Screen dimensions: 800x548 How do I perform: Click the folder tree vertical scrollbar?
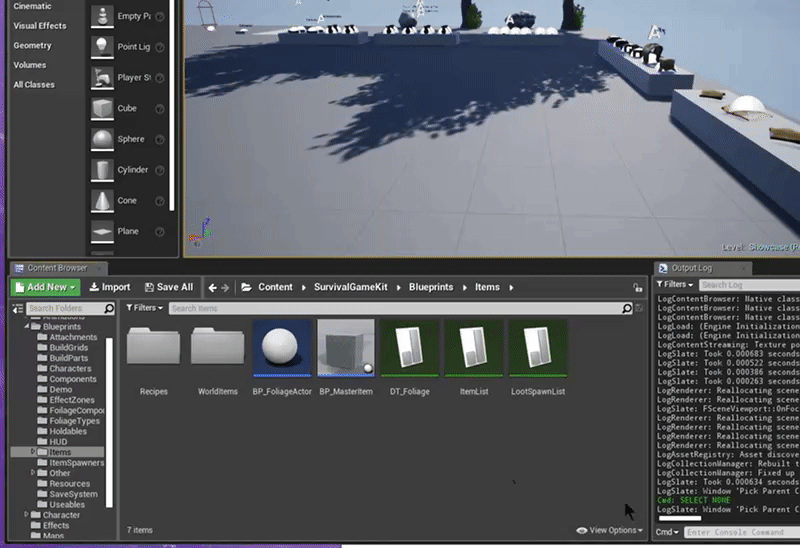click(x=109, y=422)
